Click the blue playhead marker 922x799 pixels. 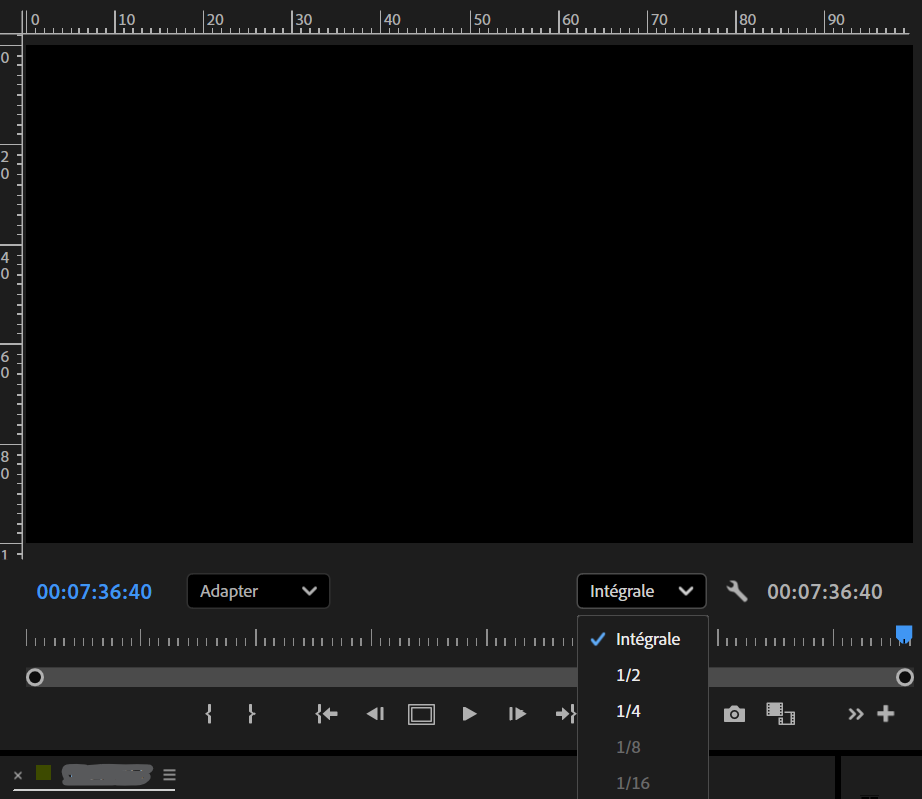(904, 634)
